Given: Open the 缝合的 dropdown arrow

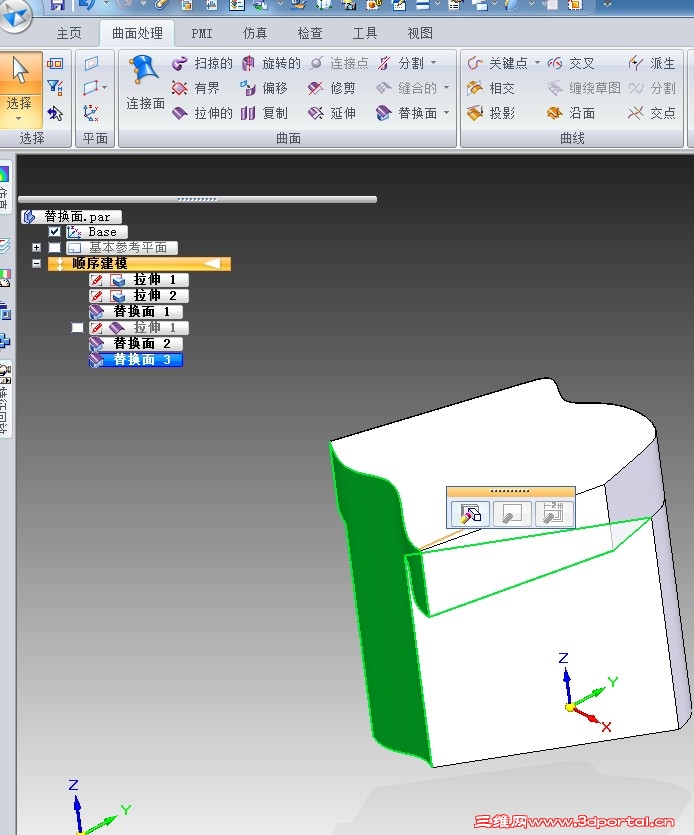Looking at the screenshot, I should pos(446,87).
